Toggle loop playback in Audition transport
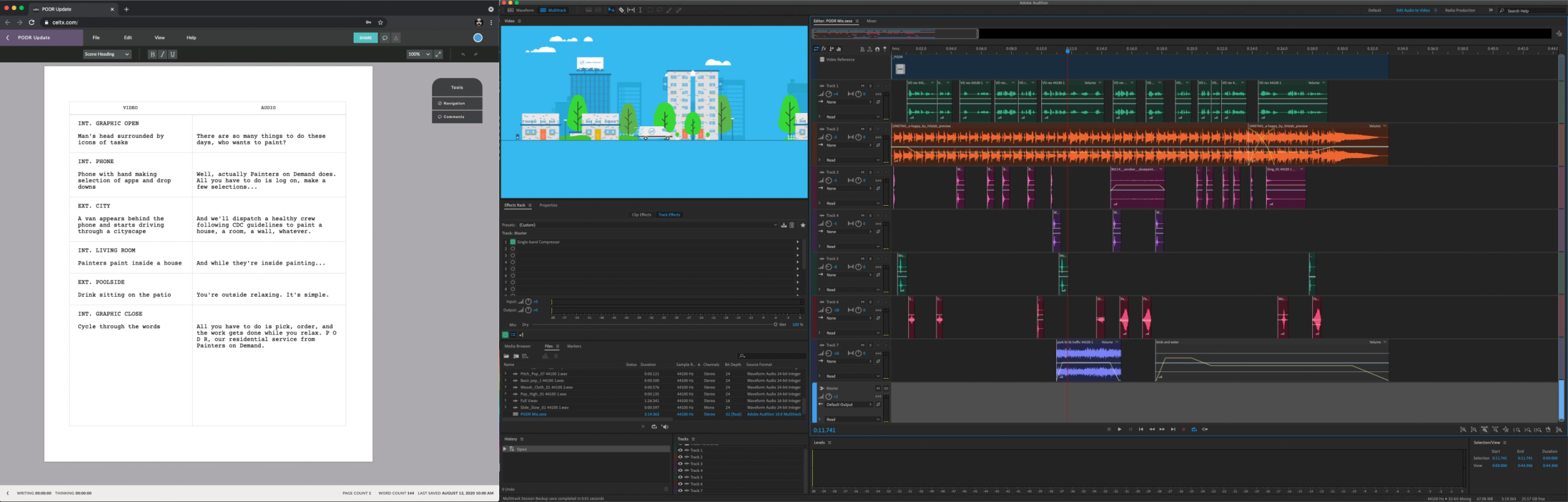This screenshot has height=502, width=1568. click(1194, 429)
